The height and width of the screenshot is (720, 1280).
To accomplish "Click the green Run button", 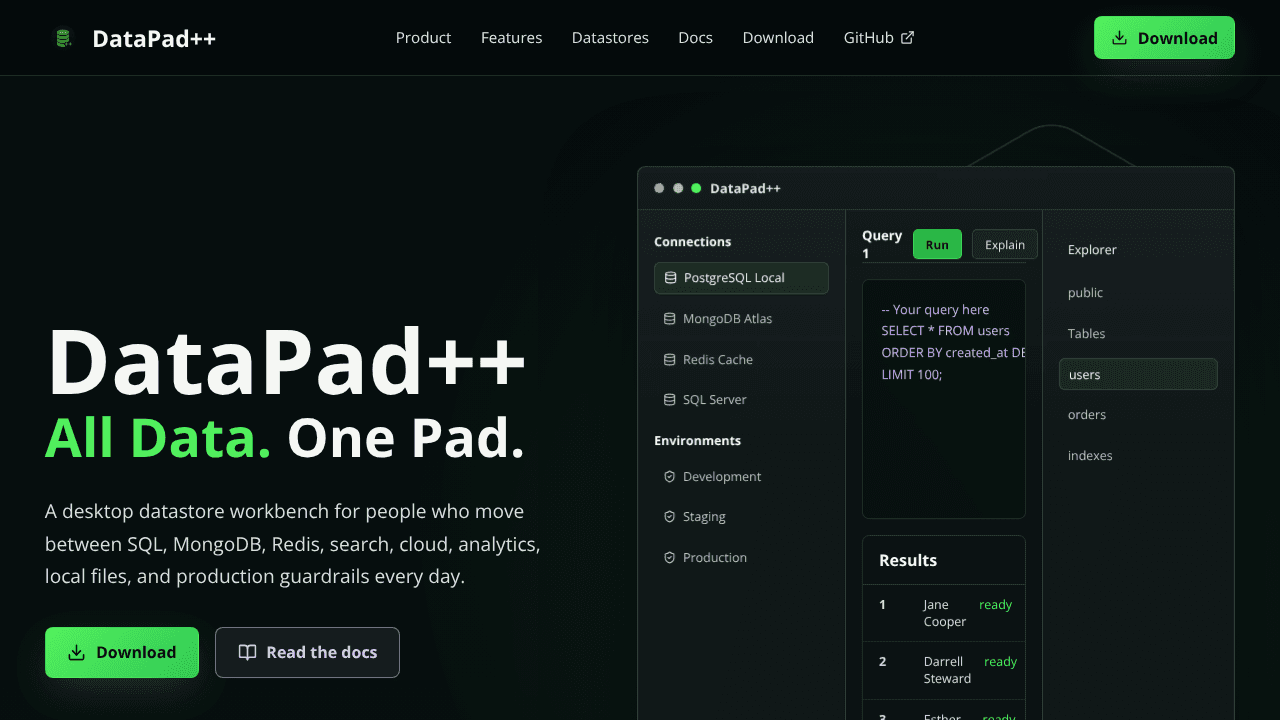I will coord(937,245).
